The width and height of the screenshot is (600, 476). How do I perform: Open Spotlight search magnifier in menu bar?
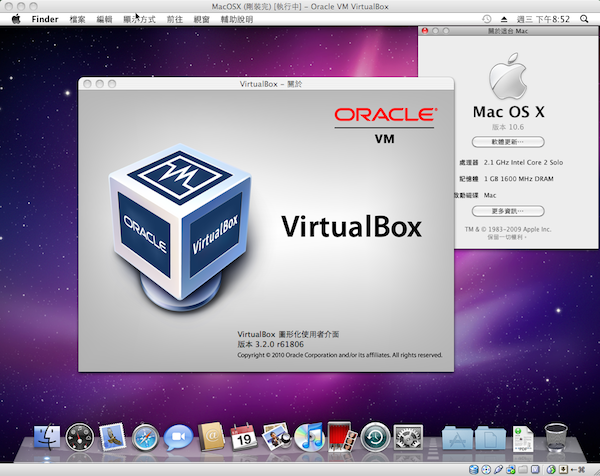pos(584,19)
